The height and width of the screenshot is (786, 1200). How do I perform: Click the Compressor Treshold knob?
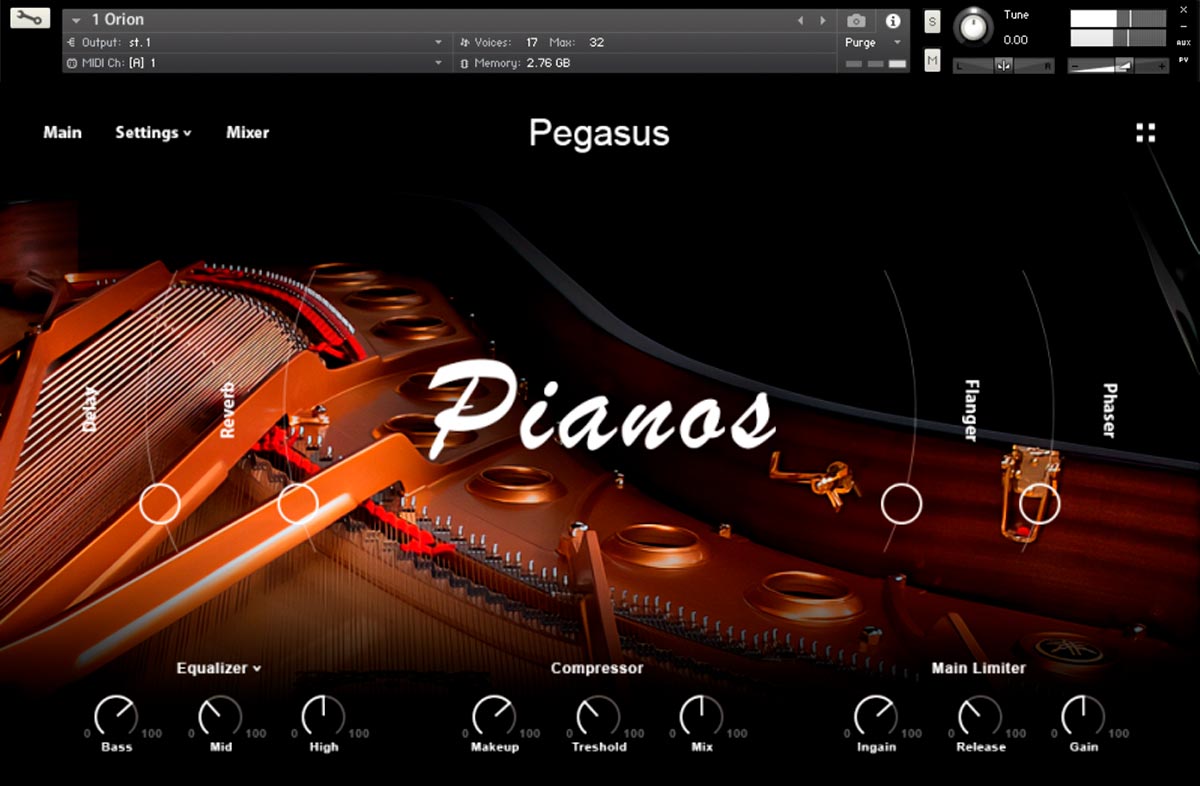[598, 717]
